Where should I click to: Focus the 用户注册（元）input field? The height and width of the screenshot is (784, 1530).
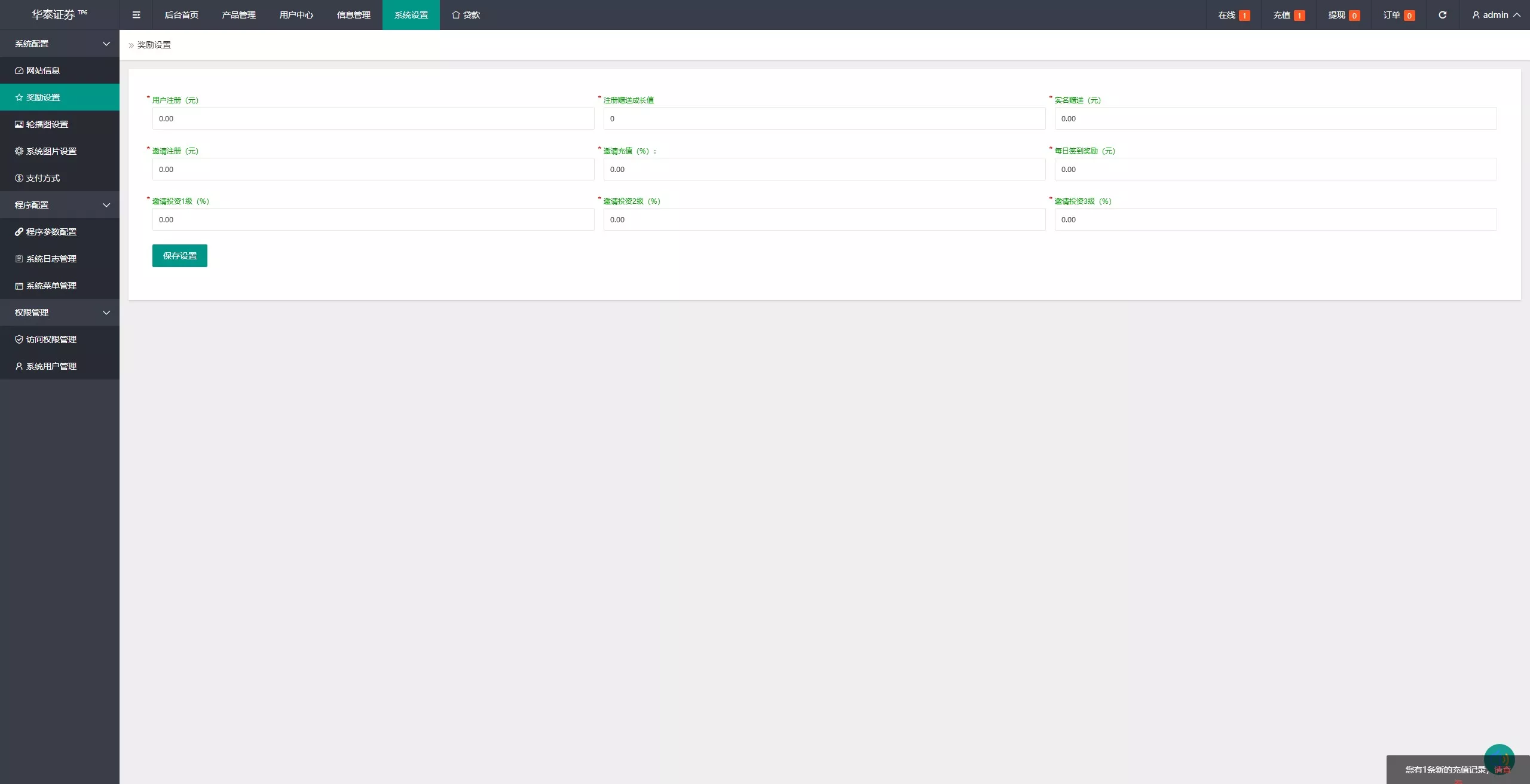[x=374, y=118]
